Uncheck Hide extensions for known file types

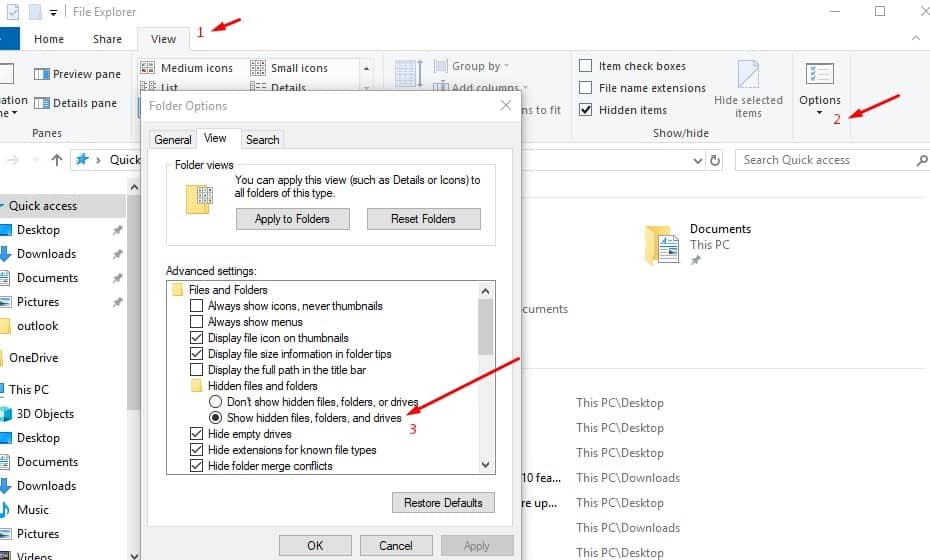(196, 450)
